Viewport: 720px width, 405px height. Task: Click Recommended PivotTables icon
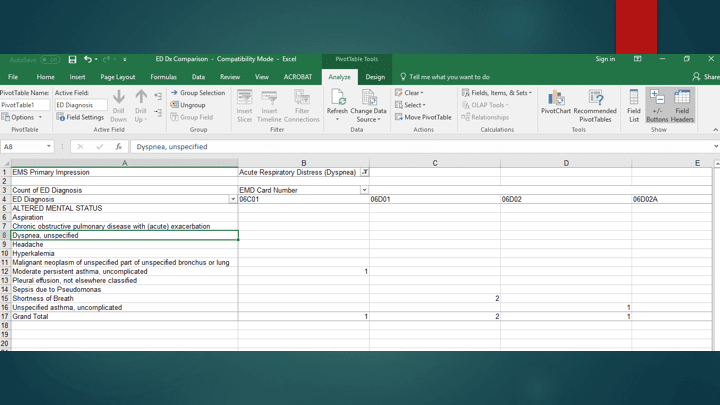[595, 100]
